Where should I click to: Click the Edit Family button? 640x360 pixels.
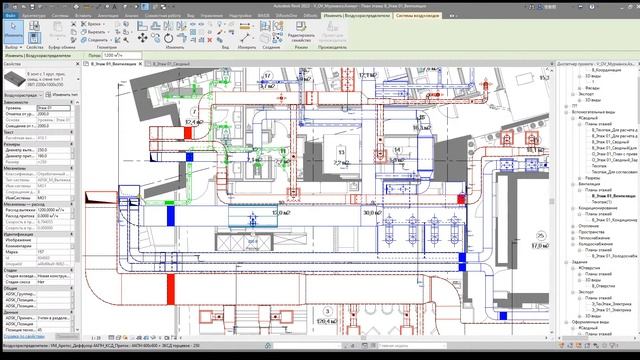click(x=301, y=31)
